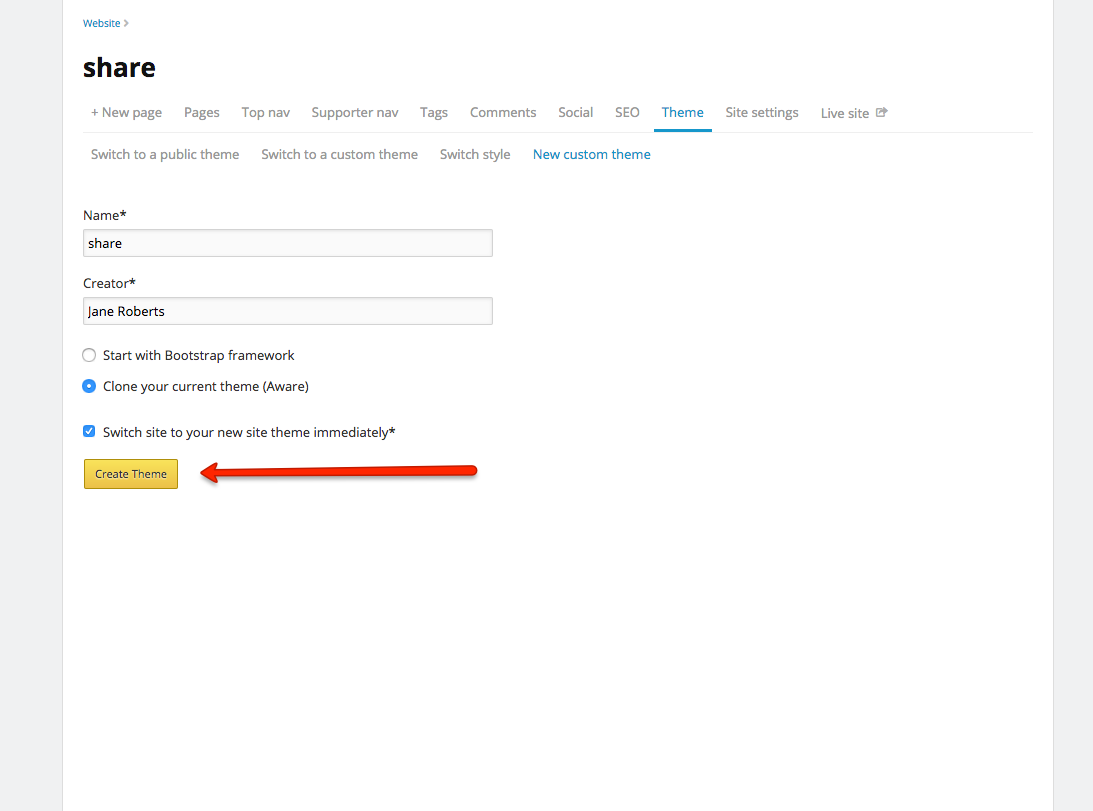1093x811 pixels.
Task: Open the Tags tab
Action: [x=434, y=112]
